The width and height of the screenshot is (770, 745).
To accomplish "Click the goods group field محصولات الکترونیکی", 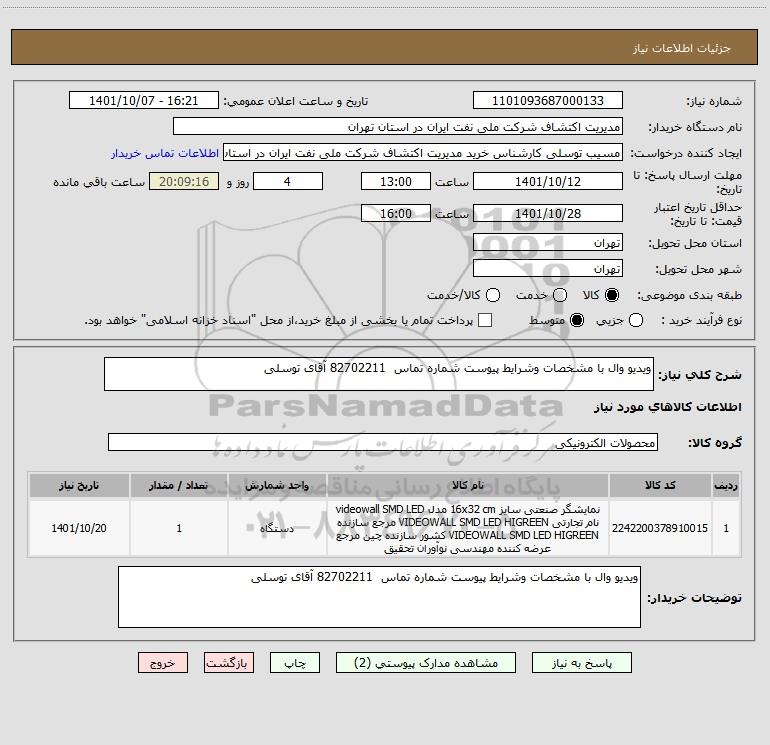I will pos(383,442).
